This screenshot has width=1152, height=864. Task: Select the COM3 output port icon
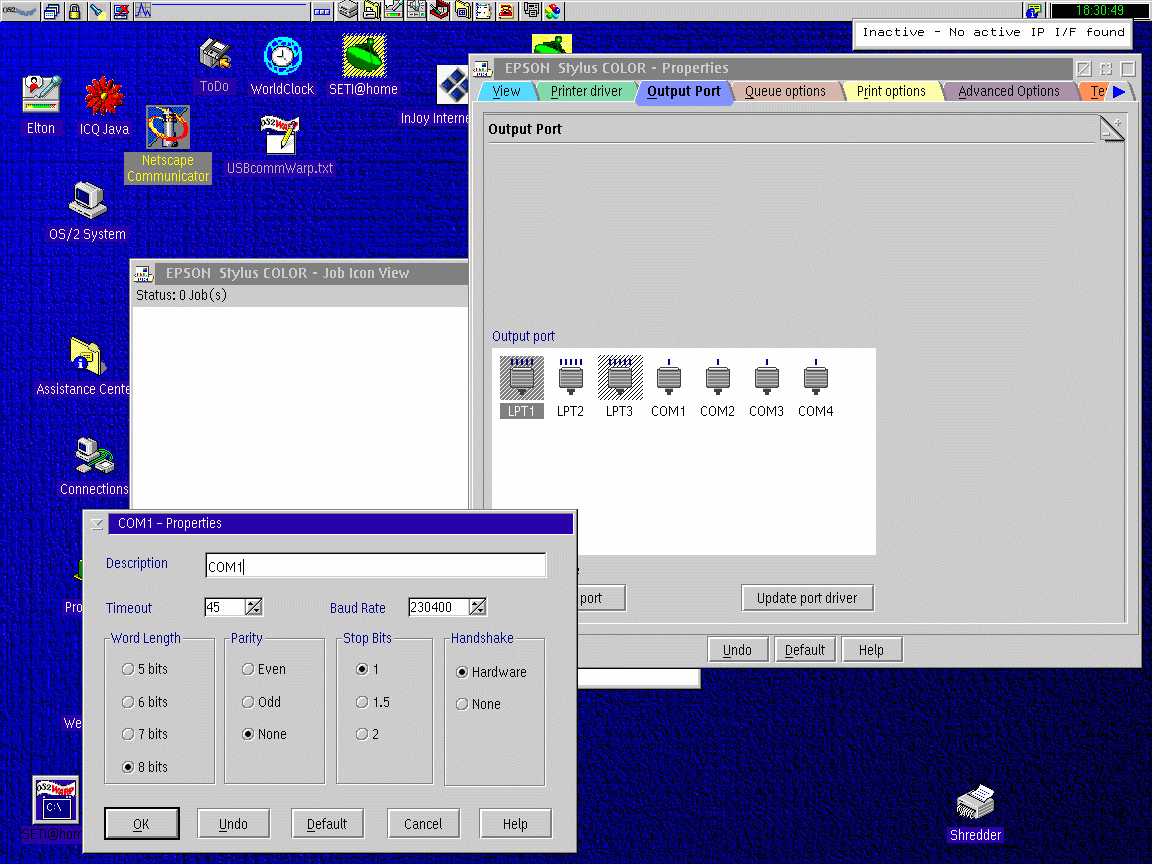(766, 387)
